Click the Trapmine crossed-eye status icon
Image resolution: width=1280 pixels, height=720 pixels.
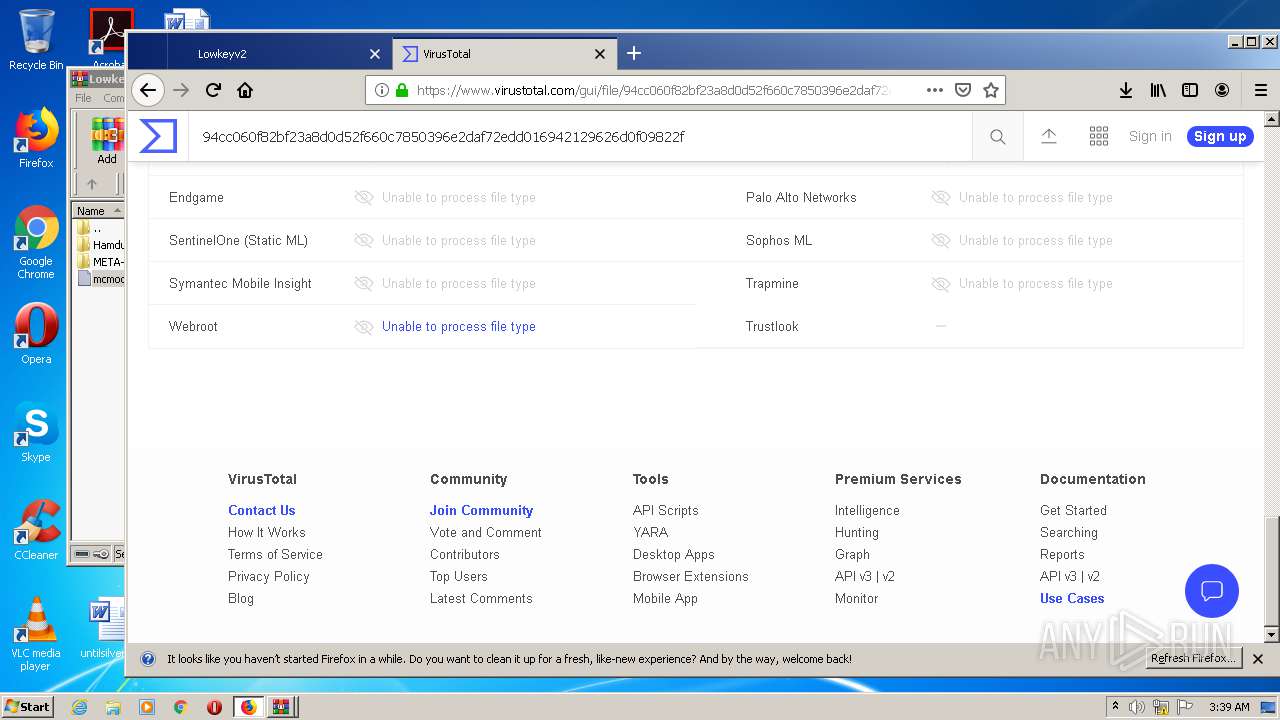coord(941,283)
